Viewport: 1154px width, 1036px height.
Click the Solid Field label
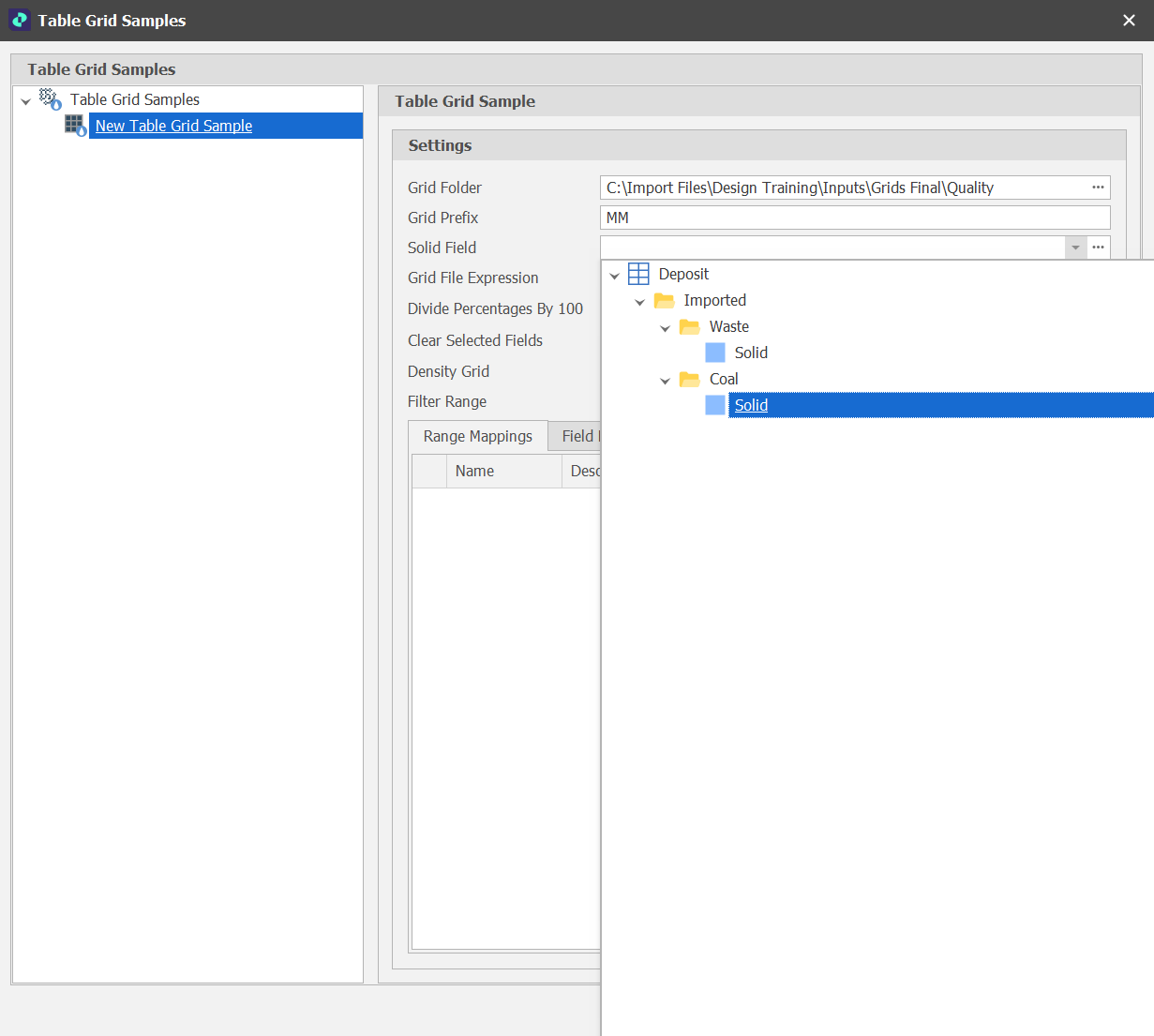pos(442,248)
